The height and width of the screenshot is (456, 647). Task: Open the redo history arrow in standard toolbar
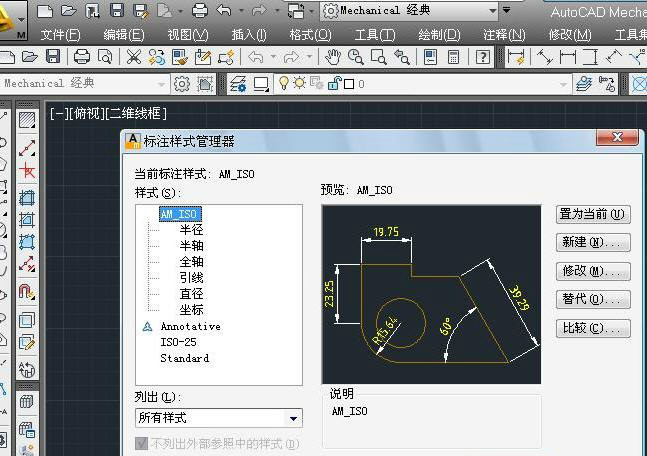[309, 57]
